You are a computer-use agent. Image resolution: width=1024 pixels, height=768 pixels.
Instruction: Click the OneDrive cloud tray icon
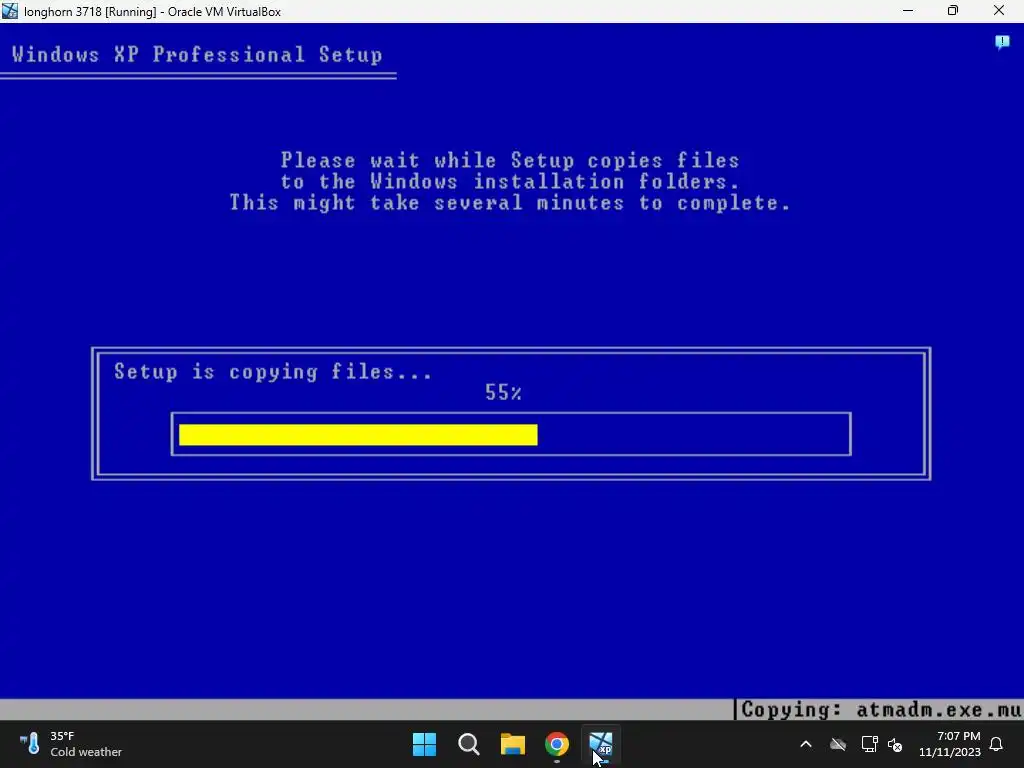click(838, 744)
